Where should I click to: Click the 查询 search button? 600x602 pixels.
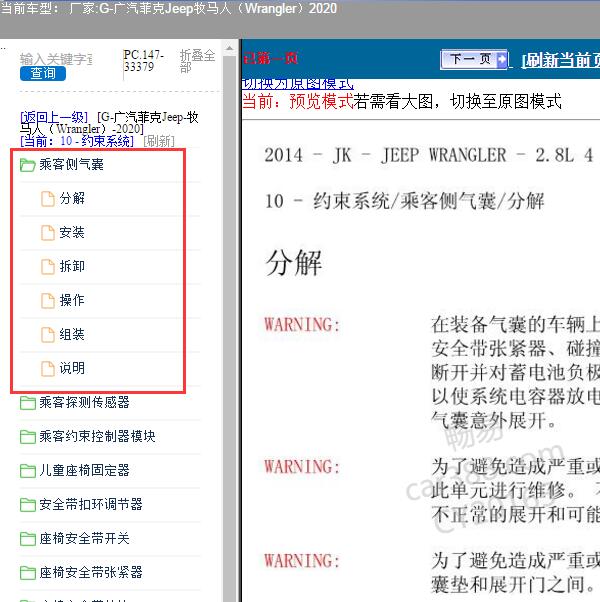point(43,73)
